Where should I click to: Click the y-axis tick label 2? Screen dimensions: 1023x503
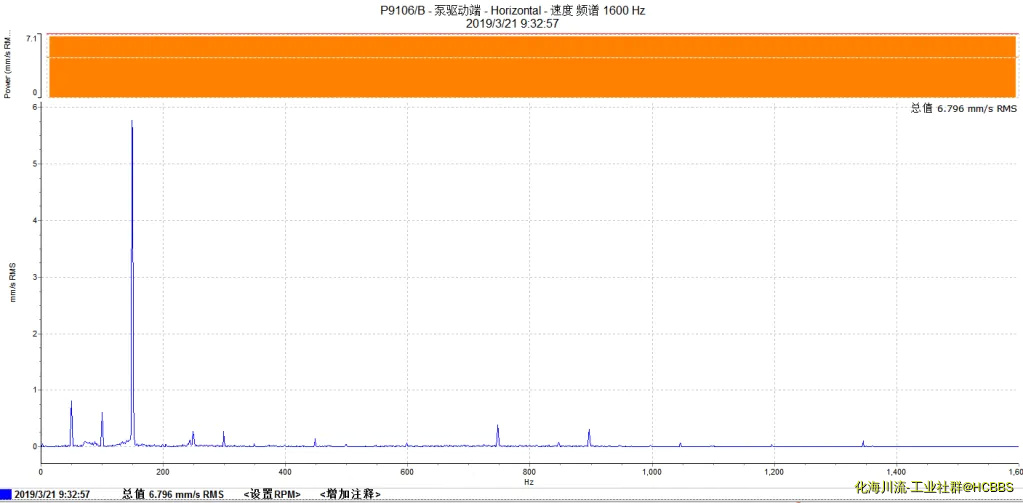[x=35, y=333]
